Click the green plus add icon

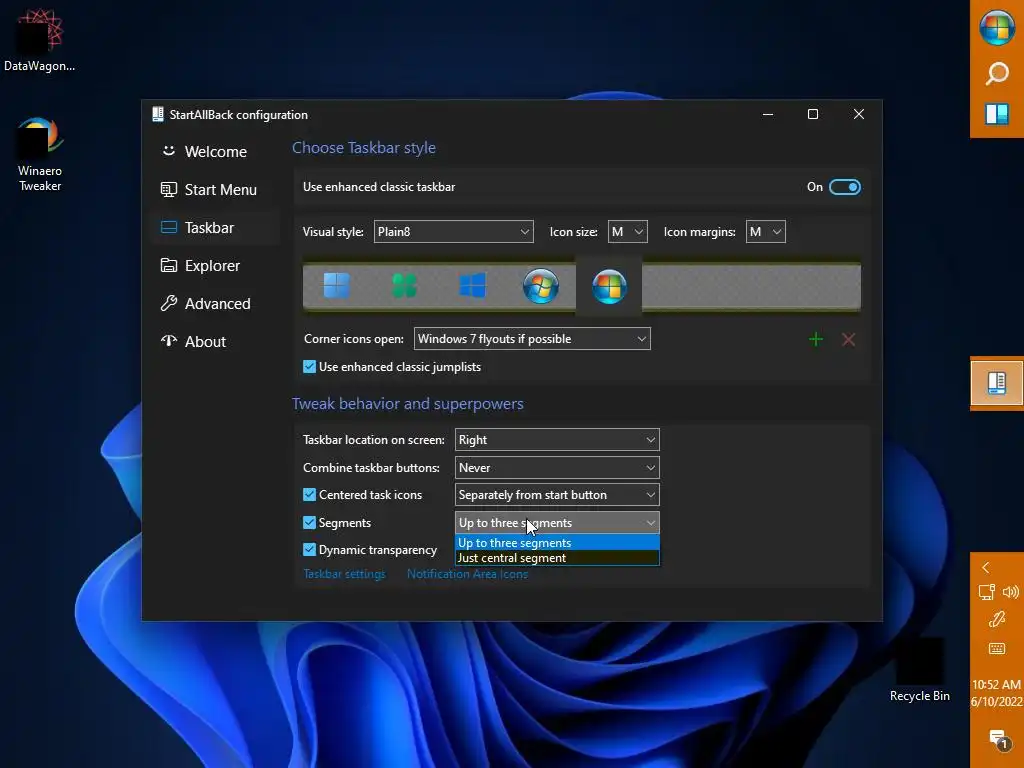816,339
